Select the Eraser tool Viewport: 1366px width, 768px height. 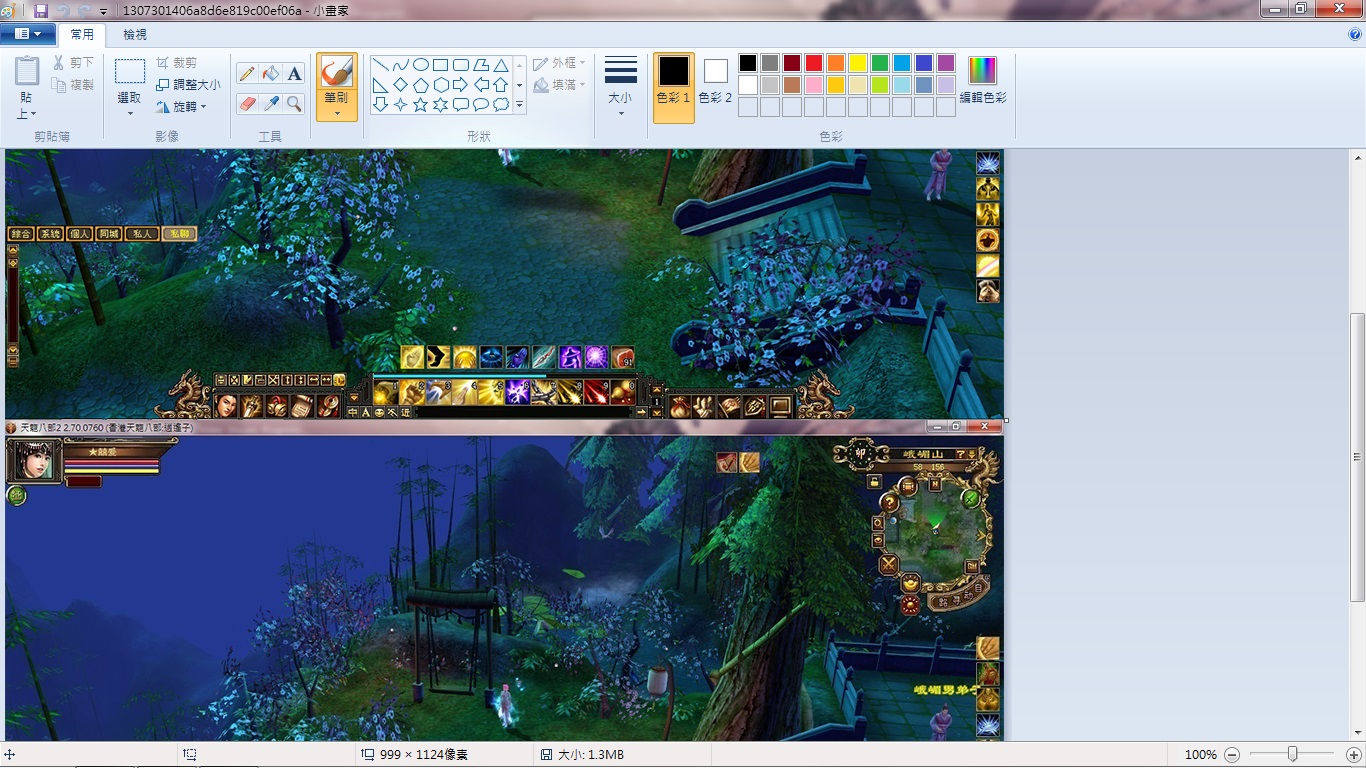click(x=247, y=103)
